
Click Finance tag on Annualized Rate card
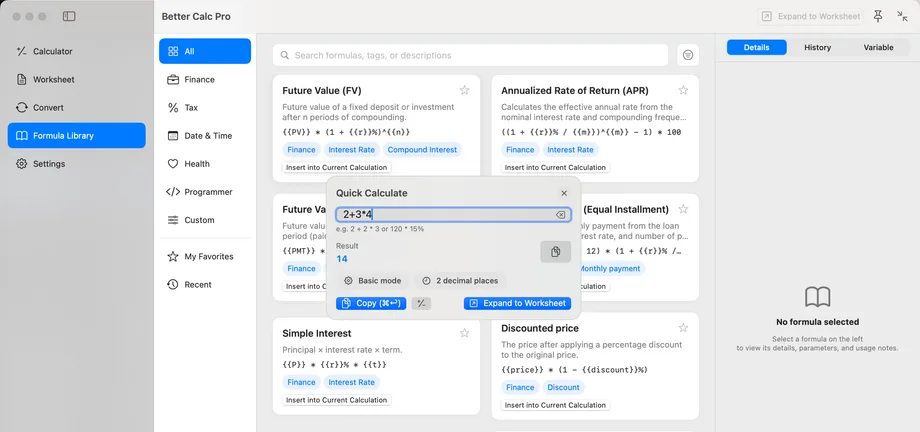click(x=520, y=150)
